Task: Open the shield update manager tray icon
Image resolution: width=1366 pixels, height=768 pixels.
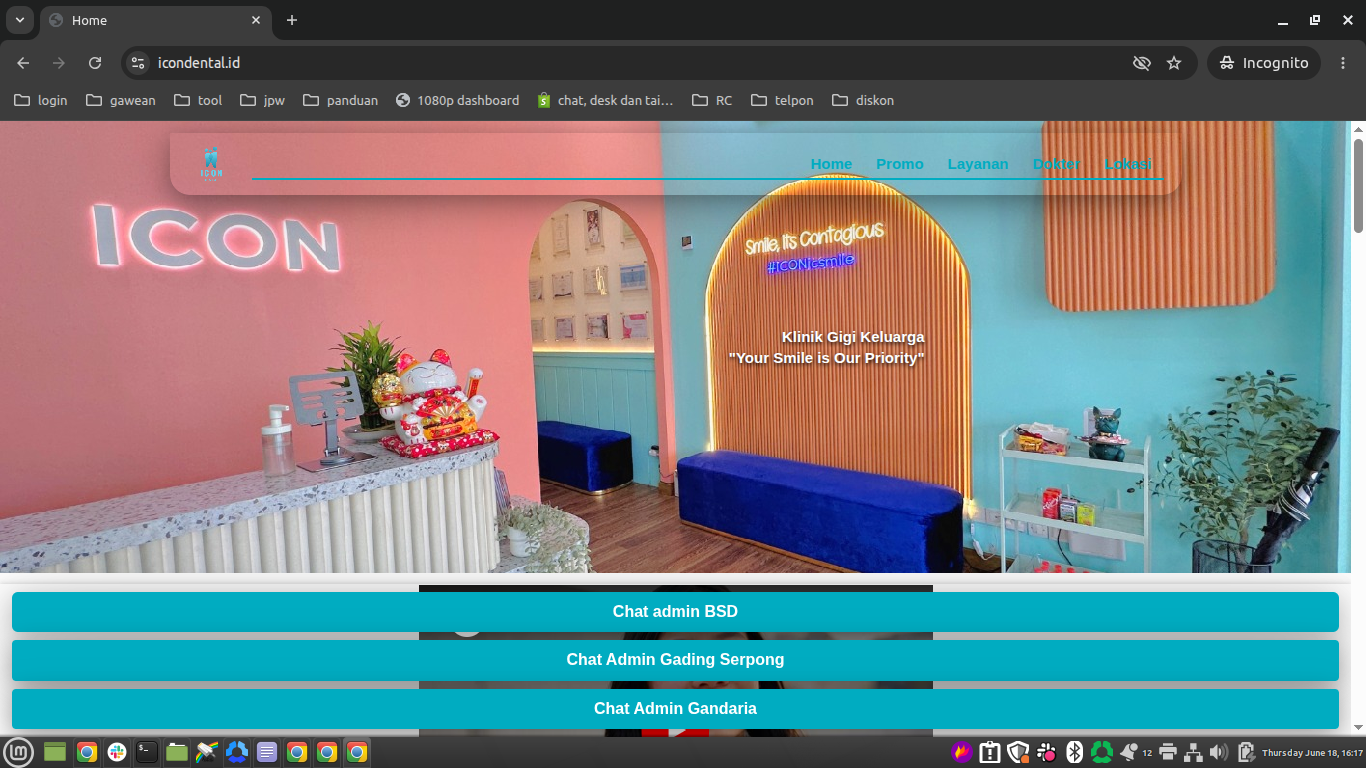Action: pos(1018,752)
